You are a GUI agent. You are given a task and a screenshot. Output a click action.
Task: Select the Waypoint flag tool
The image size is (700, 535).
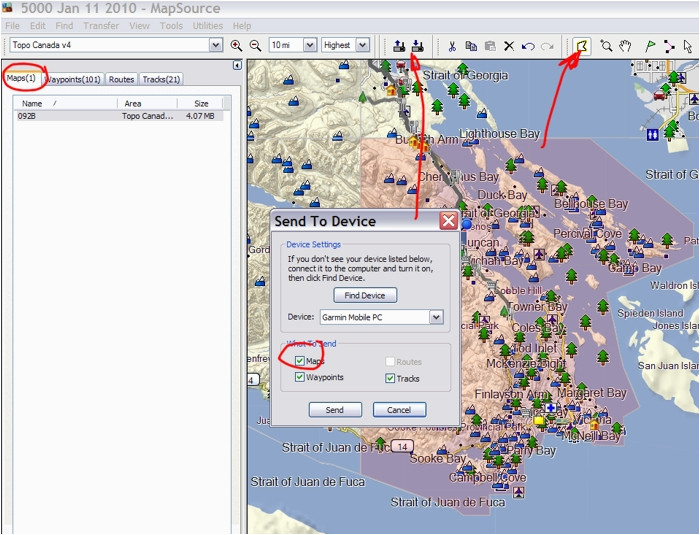(650, 46)
